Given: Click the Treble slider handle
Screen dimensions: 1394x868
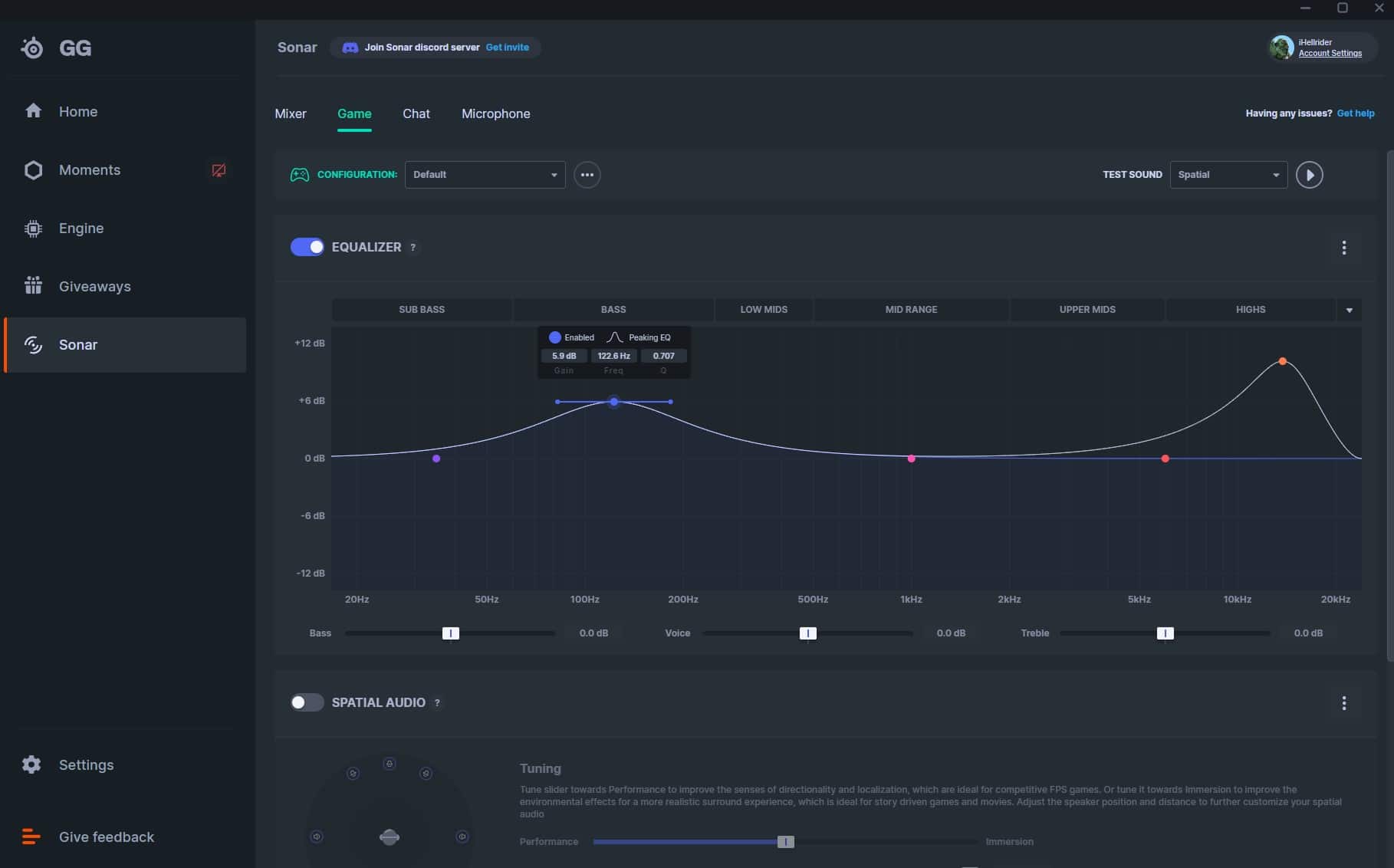Looking at the screenshot, I should pyautogui.click(x=1166, y=633).
